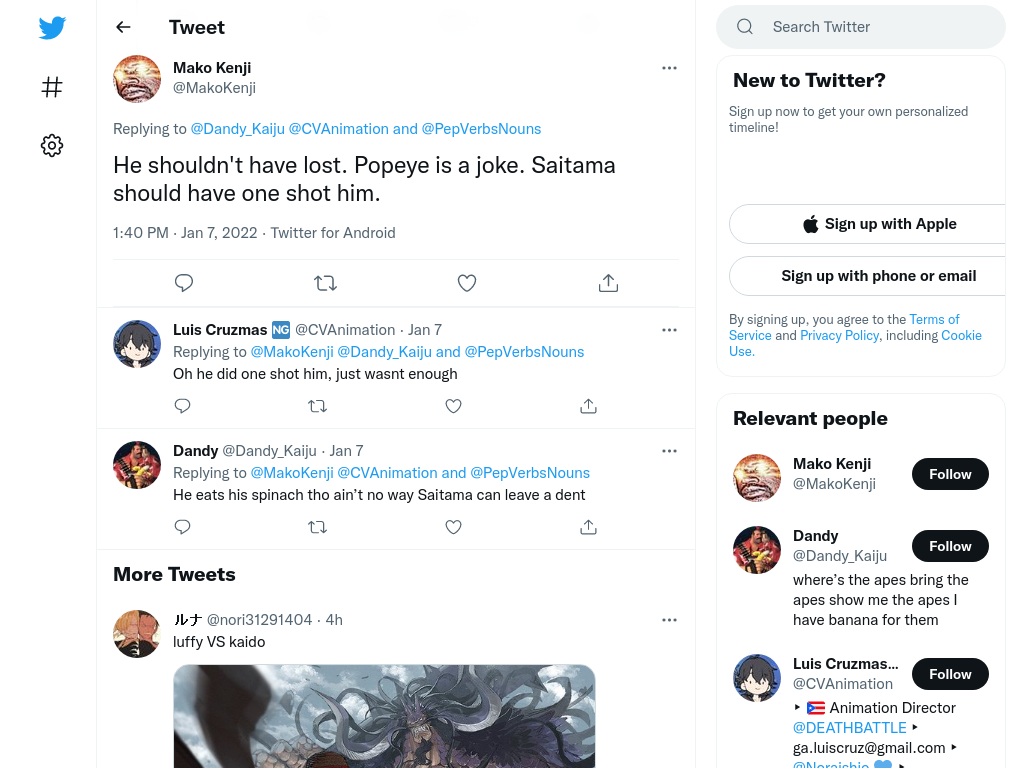Viewport: 1024px width, 768px height.
Task: Click the Search Twitter field
Action: [861, 27]
